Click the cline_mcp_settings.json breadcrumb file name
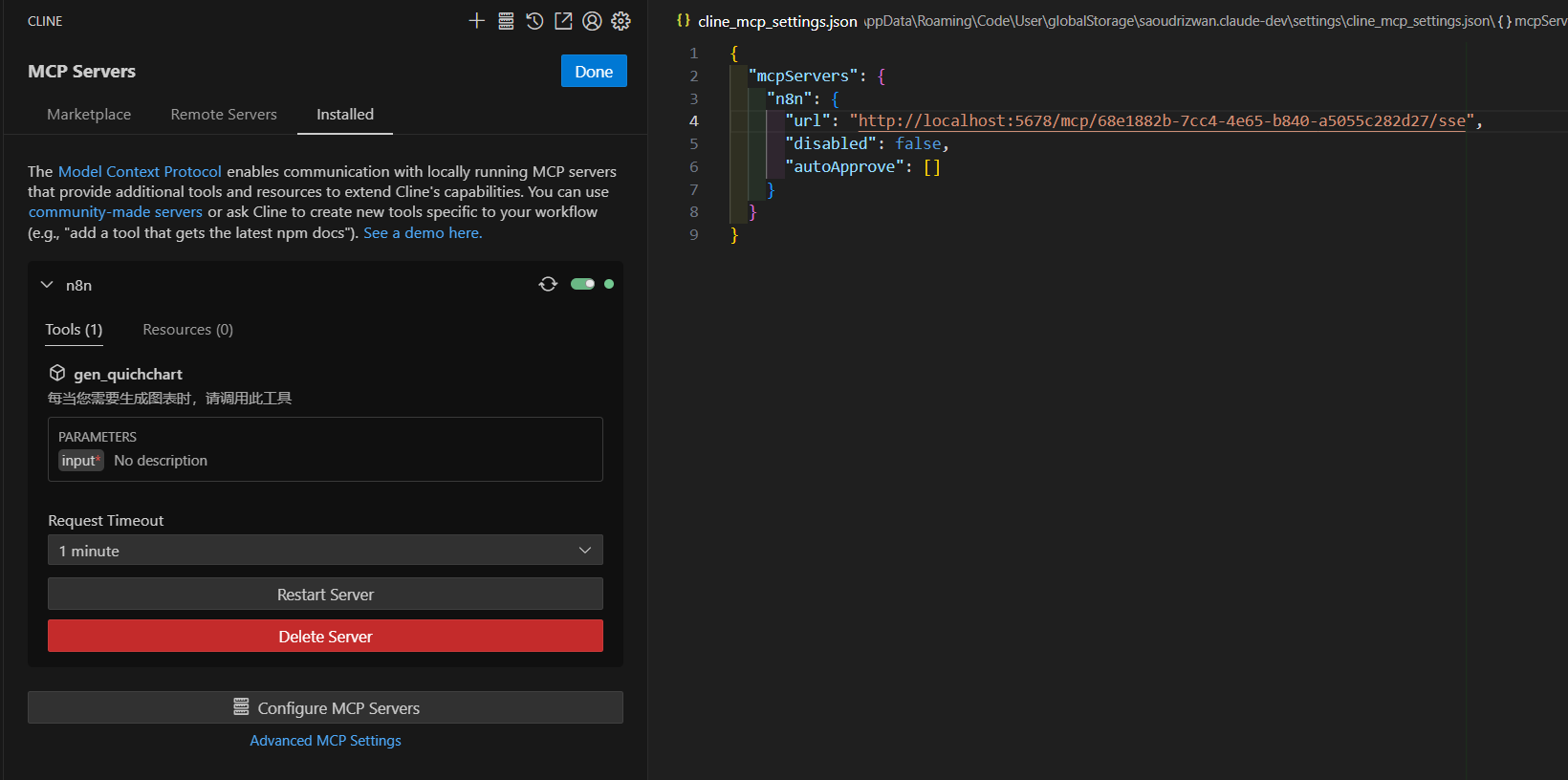Screen dimensions: 1568x780 777,21
